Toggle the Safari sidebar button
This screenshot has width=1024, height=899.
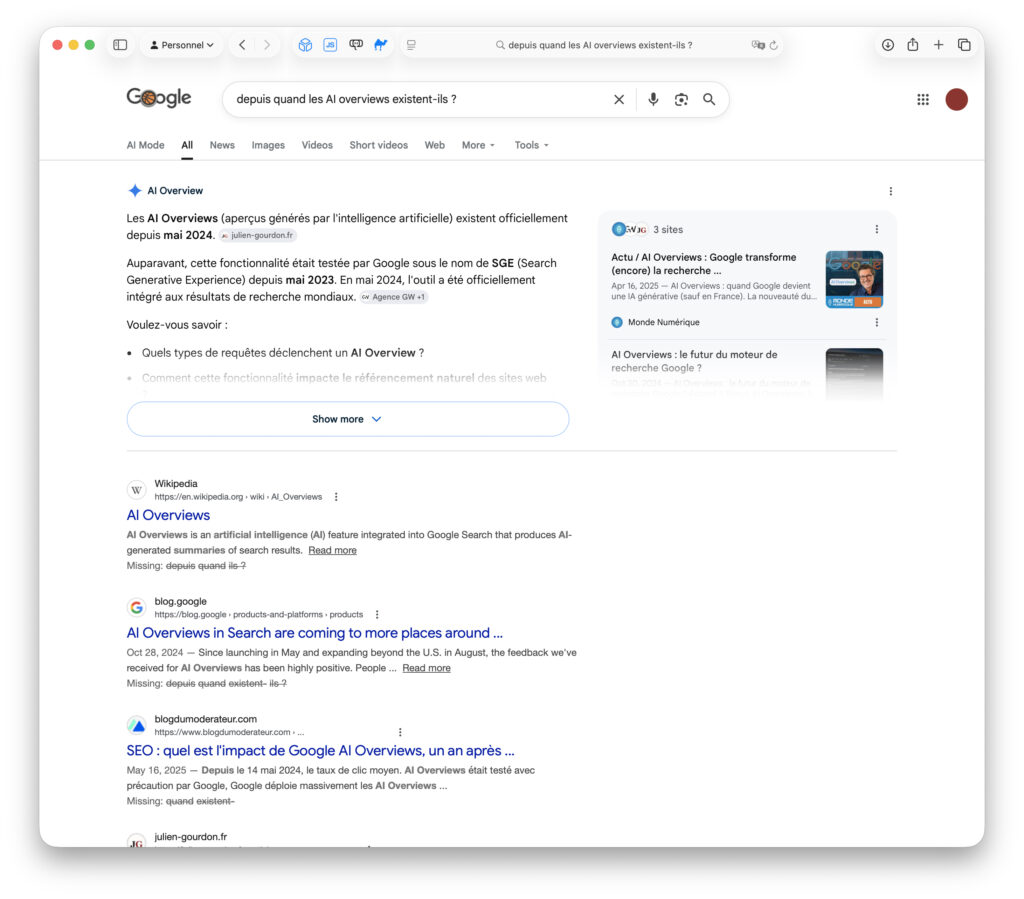coord(120,45)
